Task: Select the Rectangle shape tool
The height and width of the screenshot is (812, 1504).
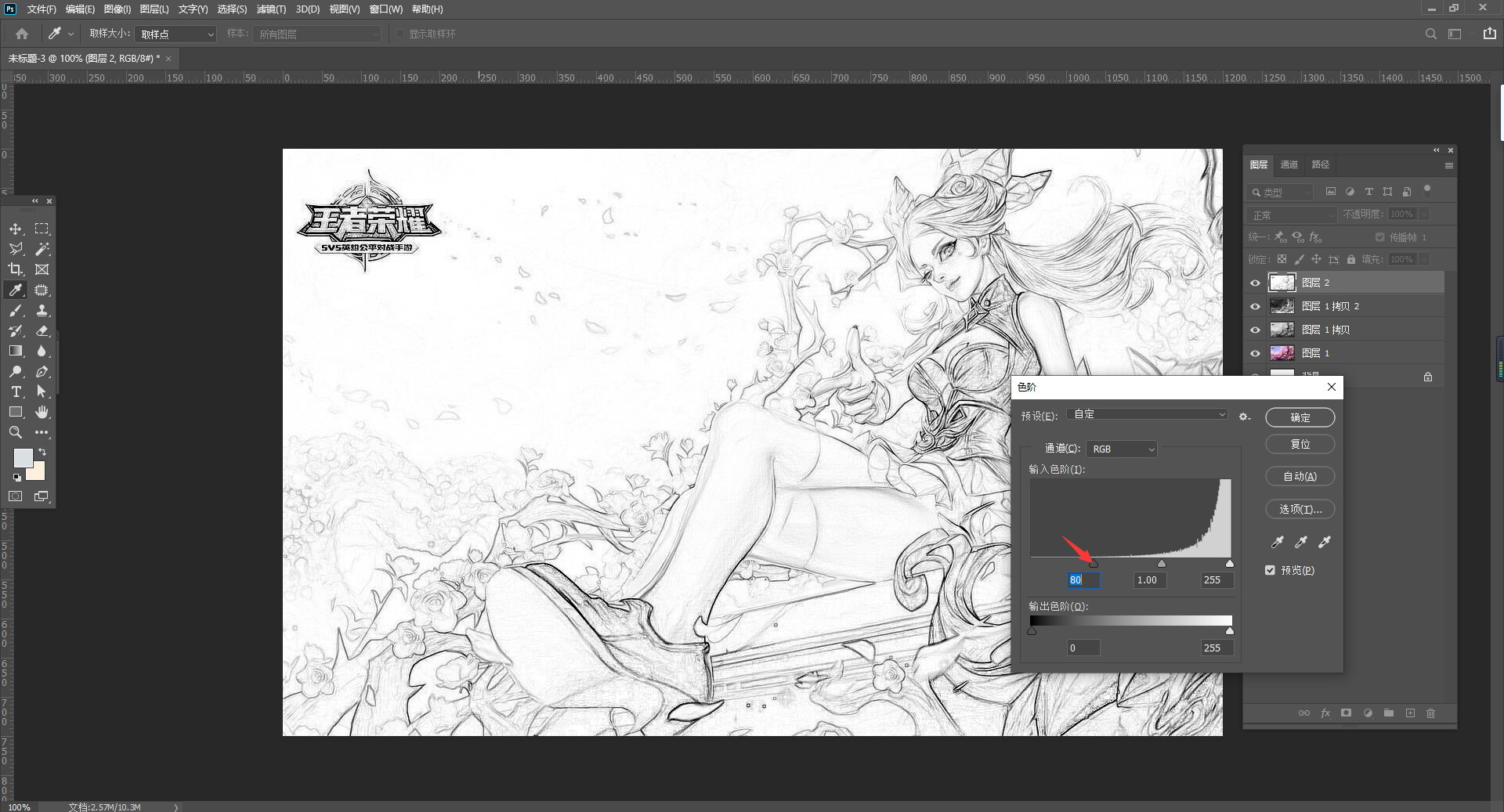Action: 16,412
